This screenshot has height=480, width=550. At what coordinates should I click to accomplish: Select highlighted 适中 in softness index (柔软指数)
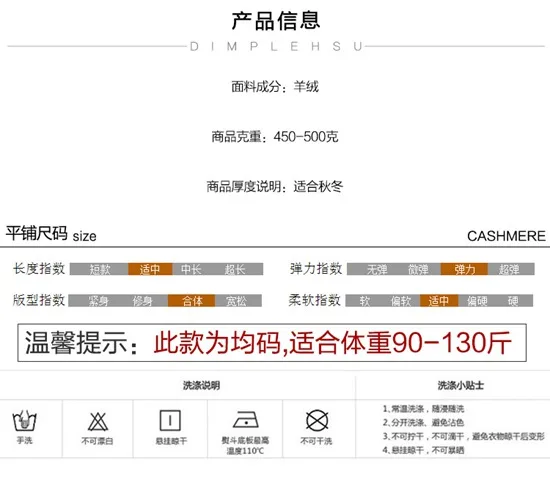tap(439, 301)
